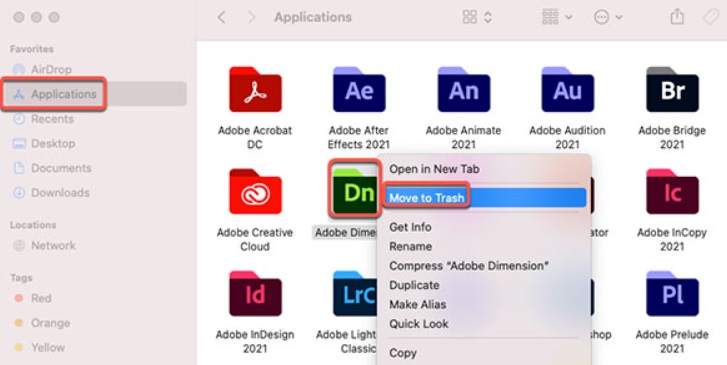Click the "Adobe Prelude 2021" label

pyautogui.click(x=672, y=341)
